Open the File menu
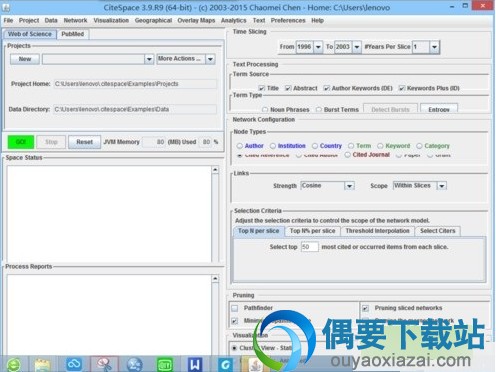This screenshot has width=496, height=372. (8, 21)
